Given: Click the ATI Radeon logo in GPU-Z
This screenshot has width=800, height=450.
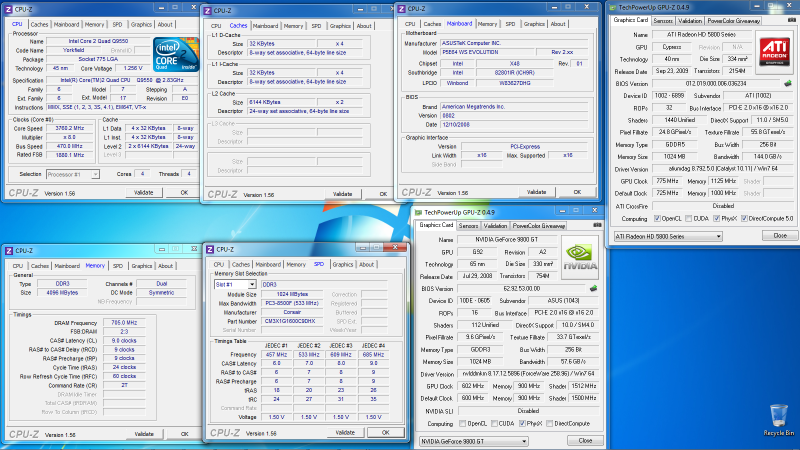Looking at the screenshot, I should tap(774, 52).
